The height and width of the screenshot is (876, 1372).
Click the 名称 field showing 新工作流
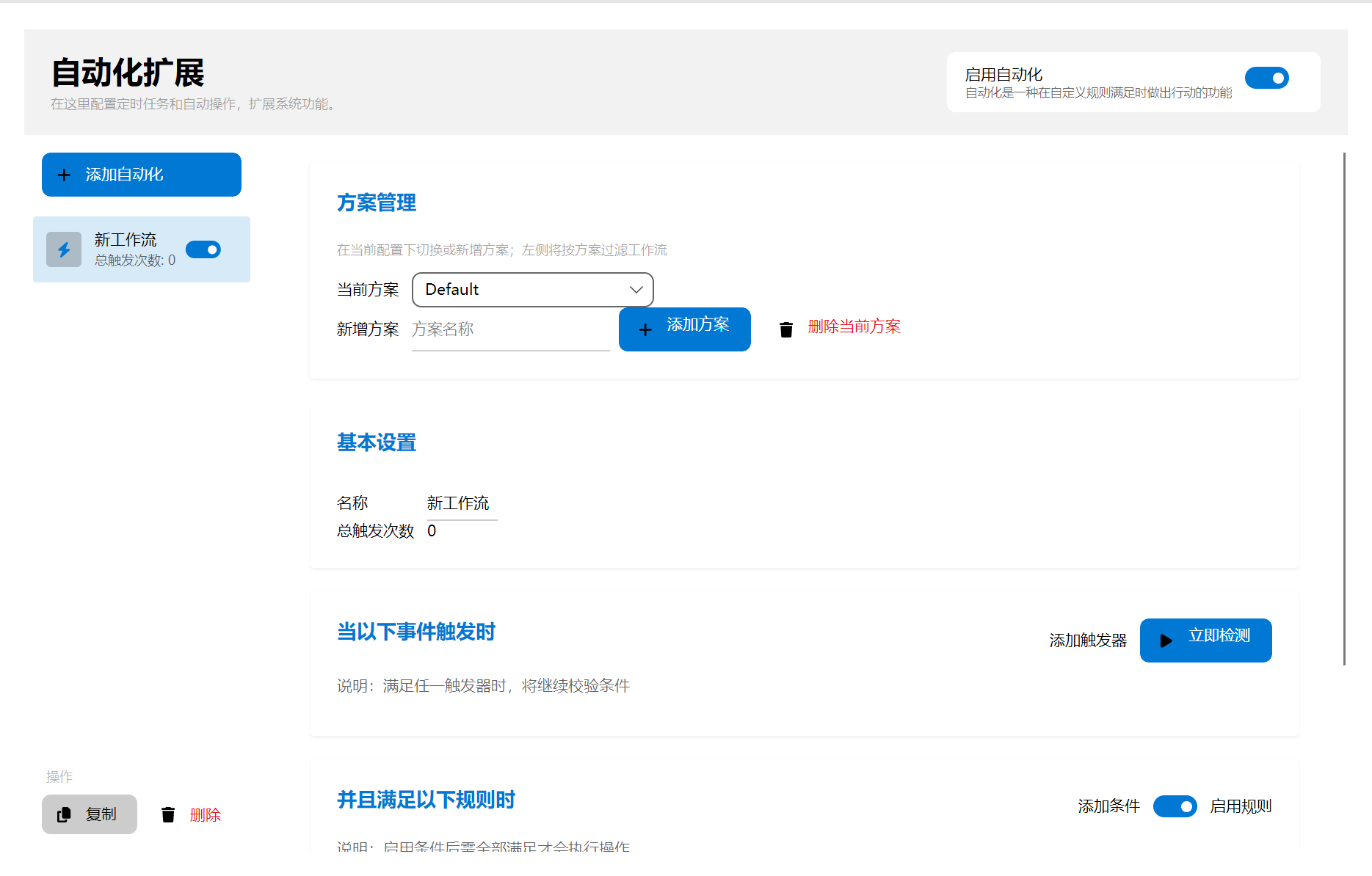pyautogui.click(x=460, y=503)
